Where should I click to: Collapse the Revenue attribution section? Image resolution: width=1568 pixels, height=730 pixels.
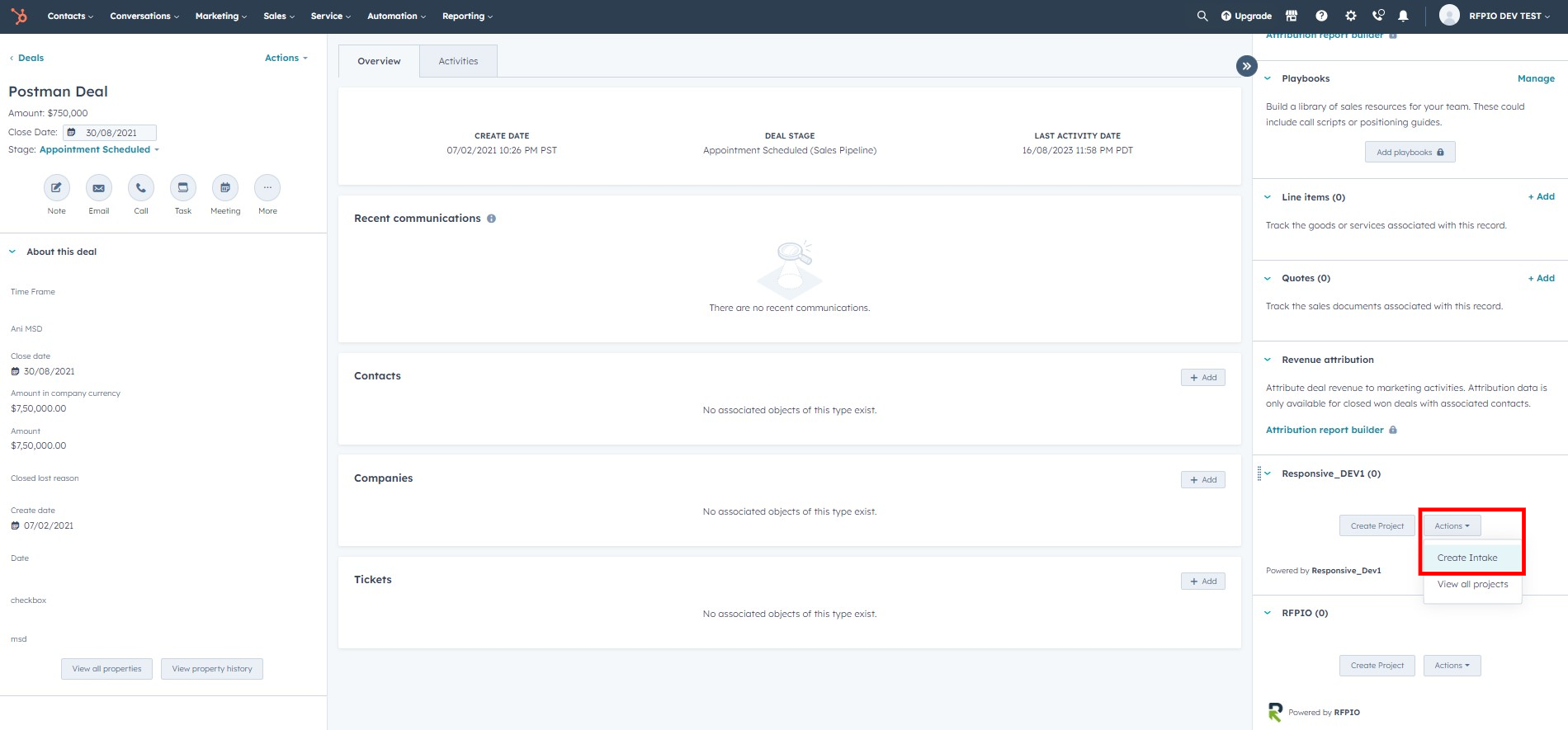(x=1268, y=360)
